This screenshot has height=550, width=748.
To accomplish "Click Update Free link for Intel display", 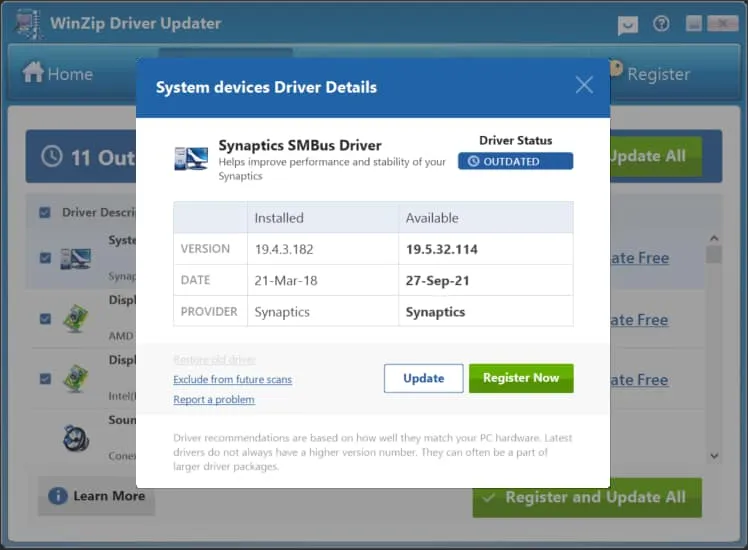I will tap(640, 380).
